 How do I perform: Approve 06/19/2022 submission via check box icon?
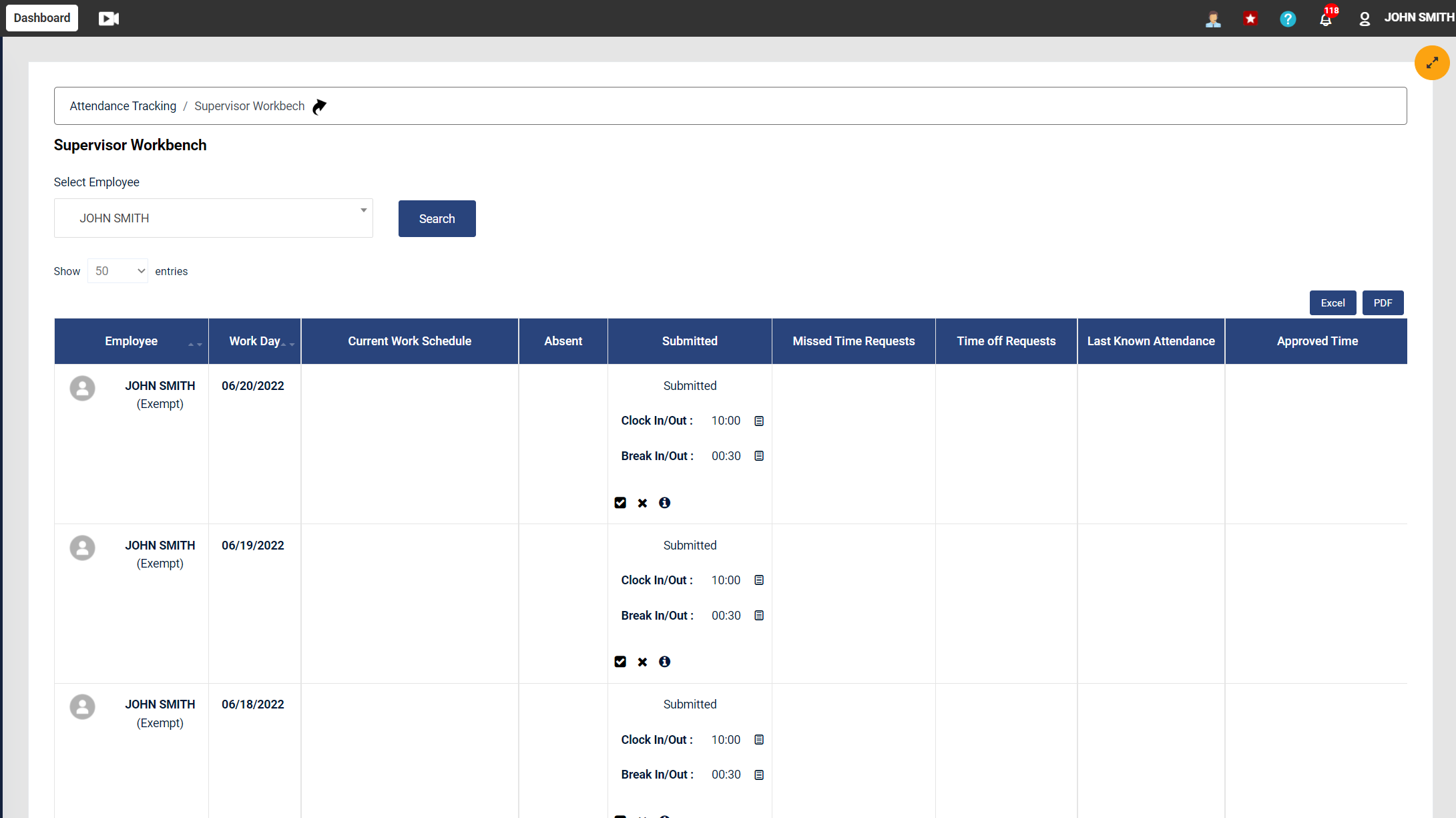pos(620,662)
